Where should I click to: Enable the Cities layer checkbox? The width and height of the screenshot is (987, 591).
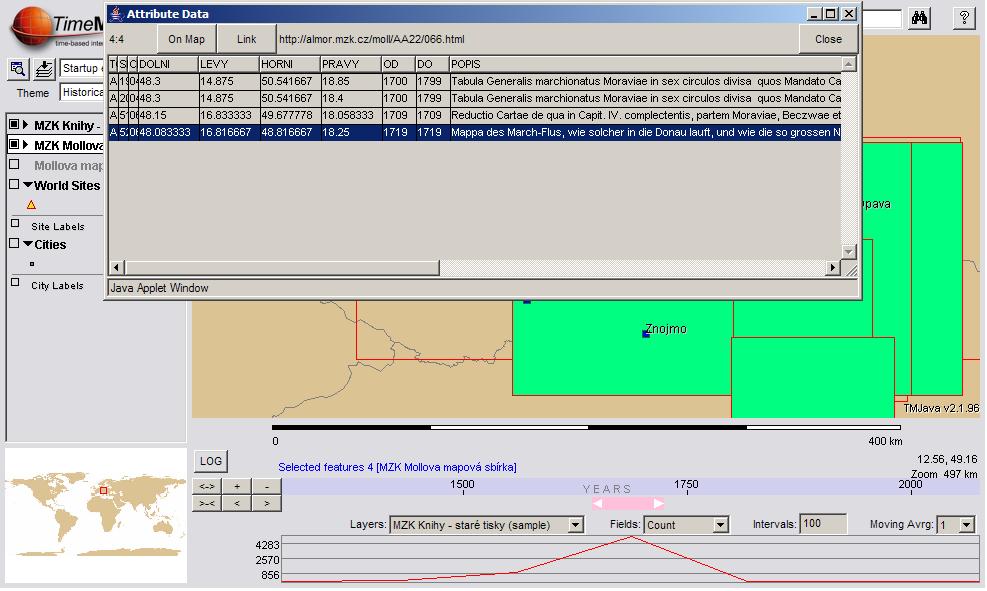tap(14, 244)
